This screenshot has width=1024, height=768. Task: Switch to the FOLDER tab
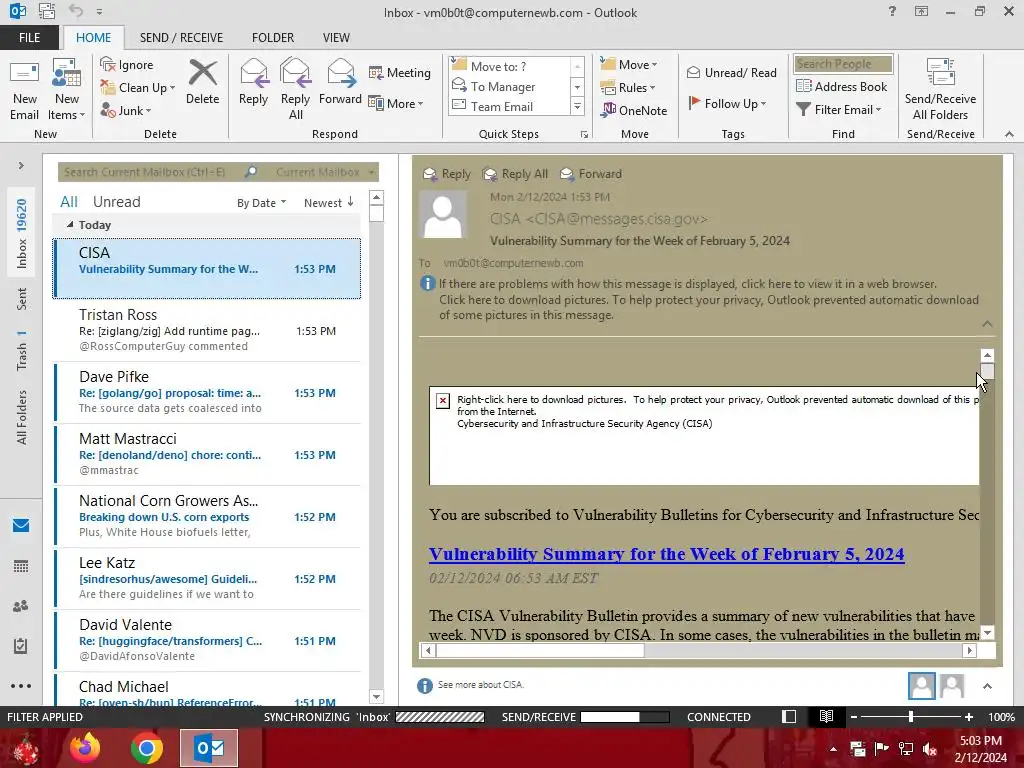[x=273, y=37]
